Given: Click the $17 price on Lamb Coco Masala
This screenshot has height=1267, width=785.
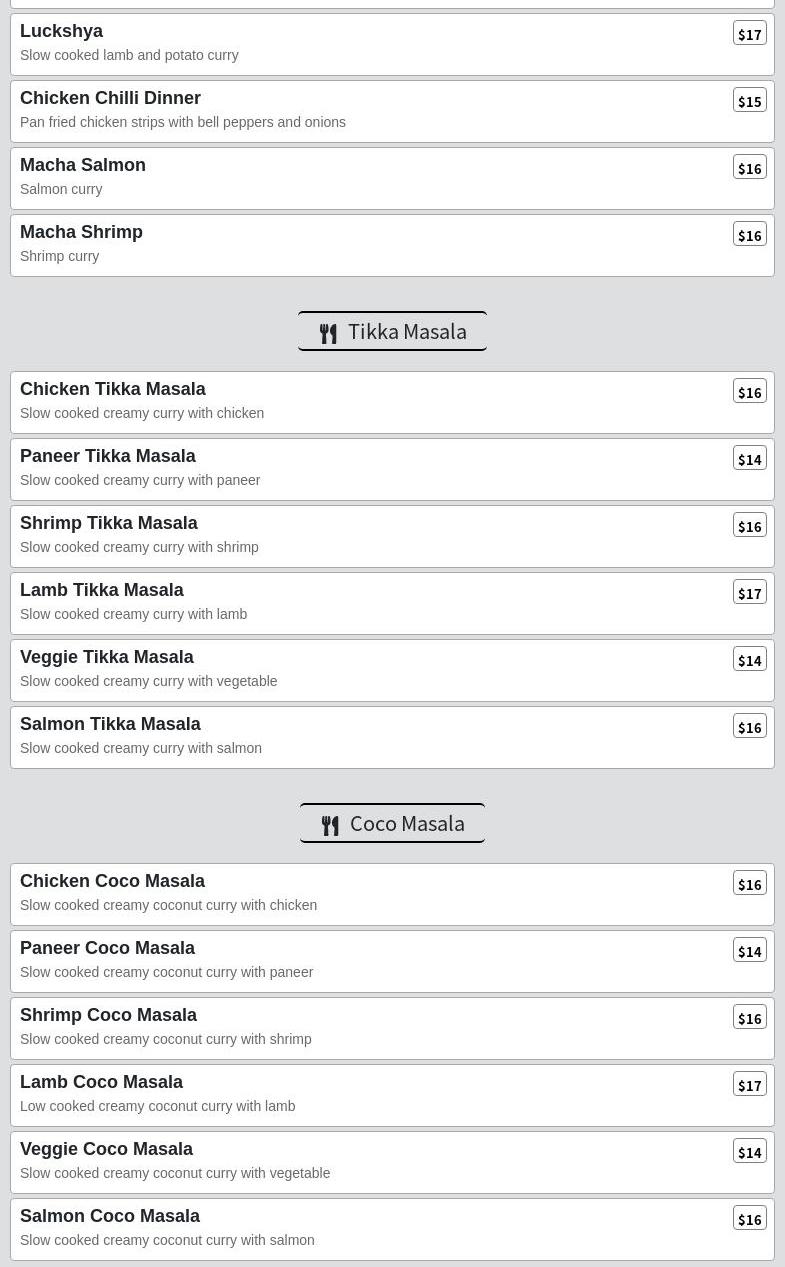Looking at the screenshot, I should tap(749, 1085).
